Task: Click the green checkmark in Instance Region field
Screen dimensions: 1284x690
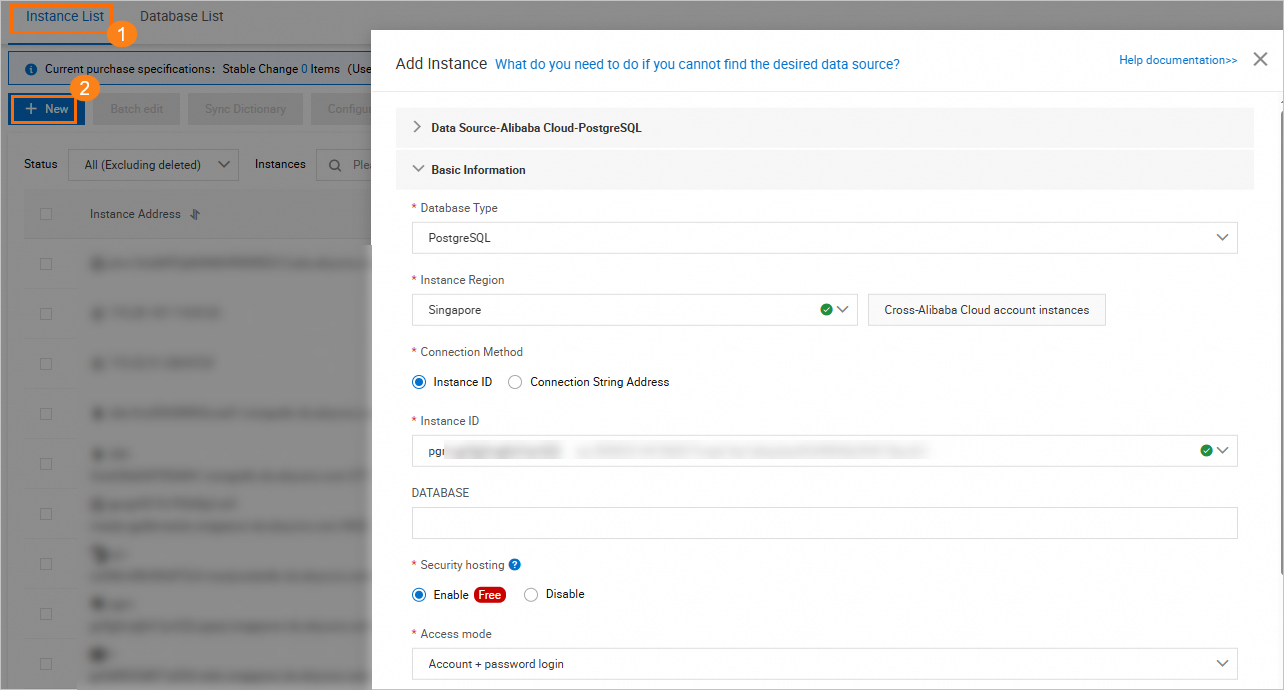Action: point(827,309)
